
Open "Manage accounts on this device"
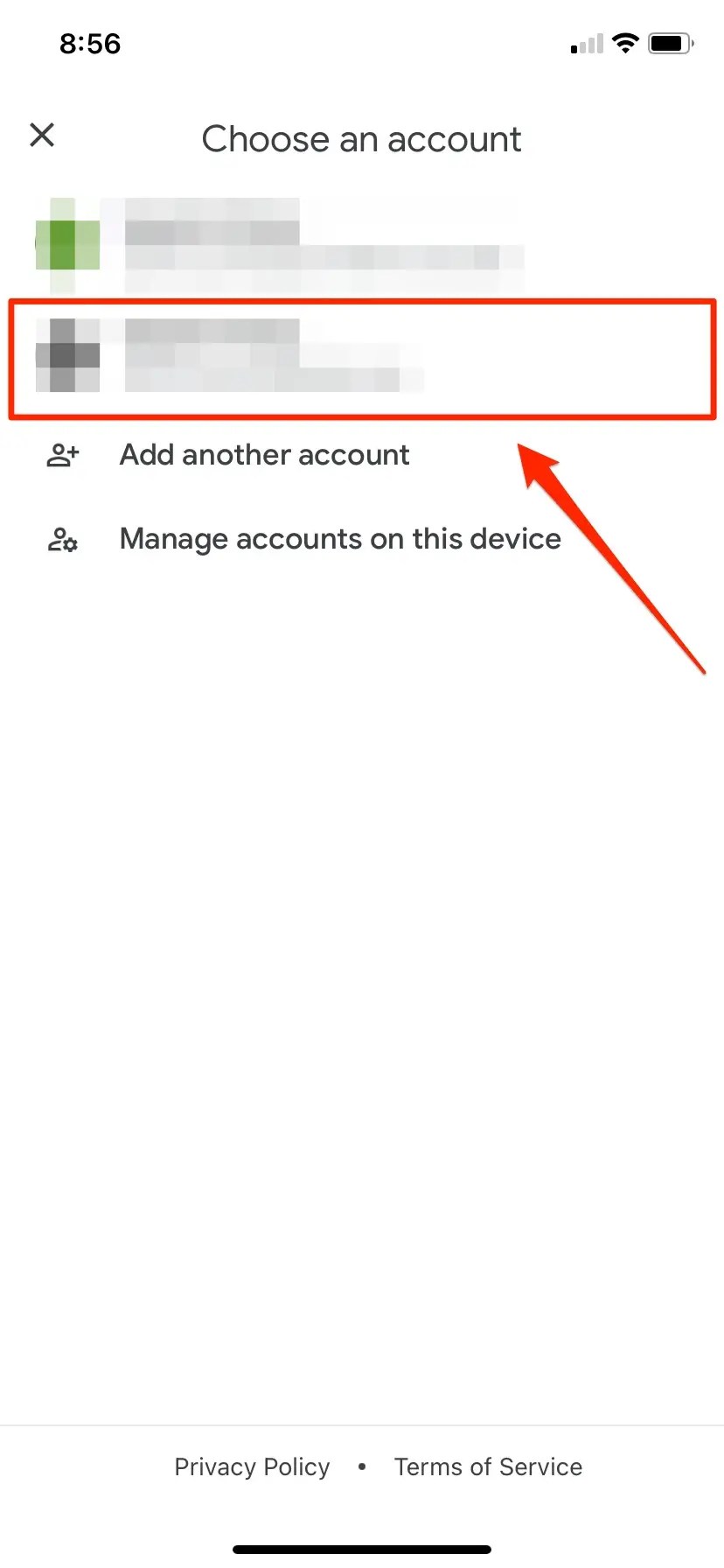[x=340, y=539]
